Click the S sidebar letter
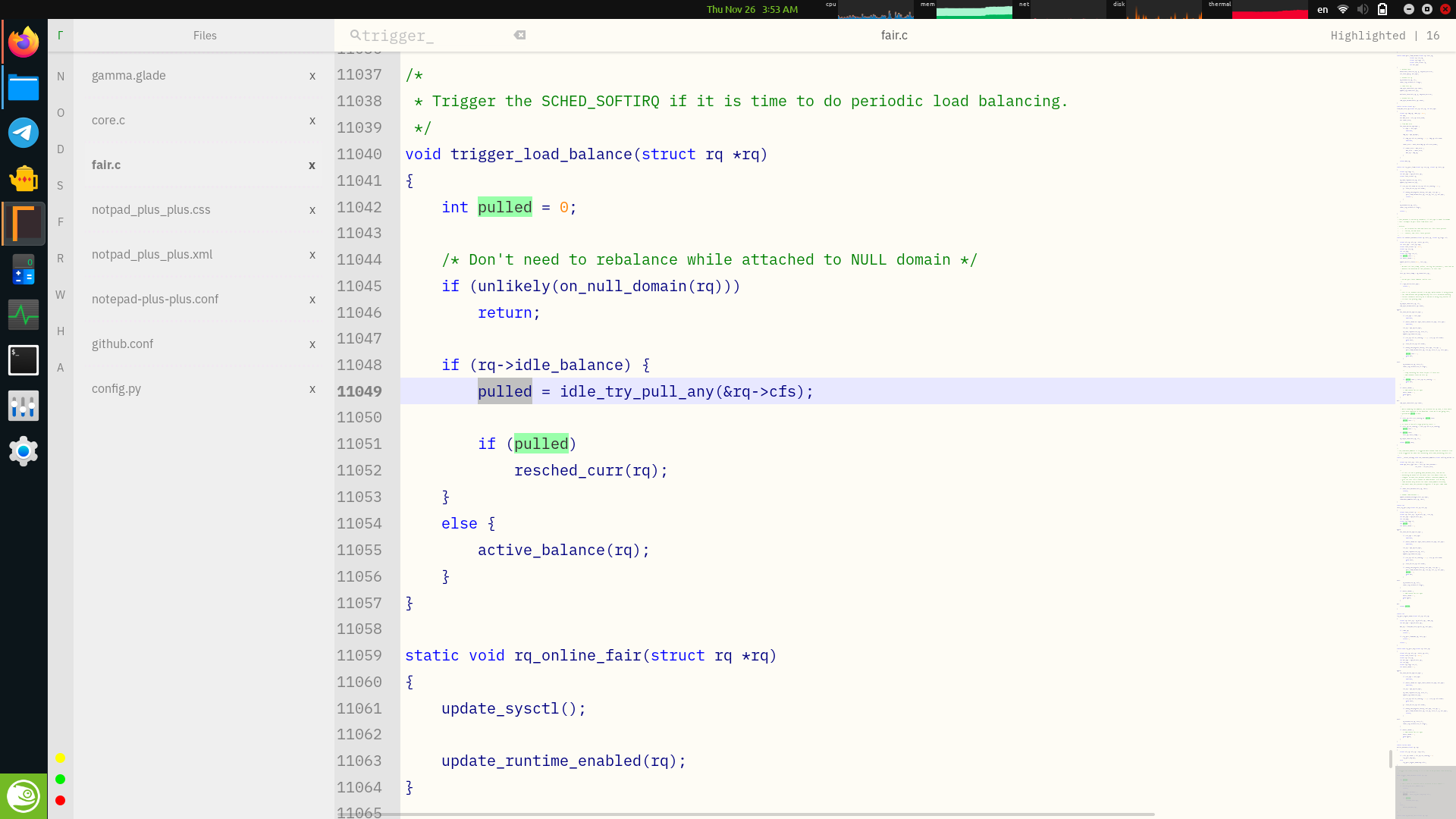Screen dimensions: 1456x819 pos(61,186)
